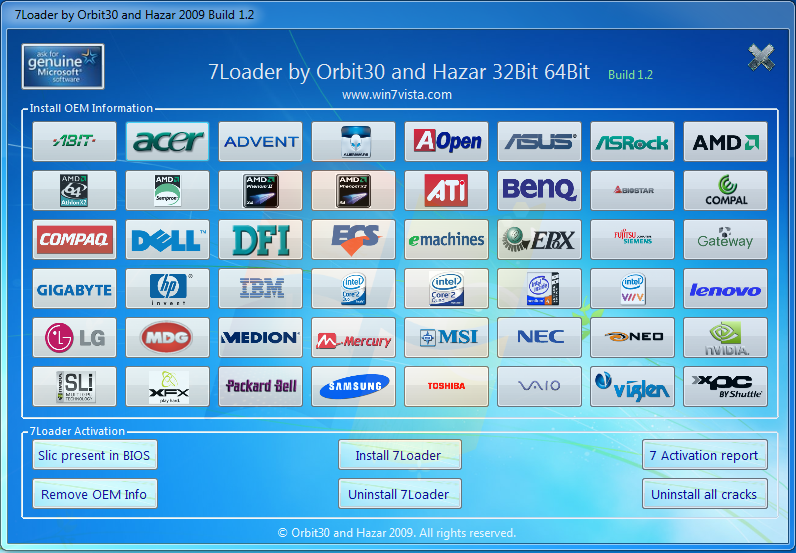Select the Intel Viiv logo
The height and width of the screenshot is (553, 796).
[x=632, y=288]
